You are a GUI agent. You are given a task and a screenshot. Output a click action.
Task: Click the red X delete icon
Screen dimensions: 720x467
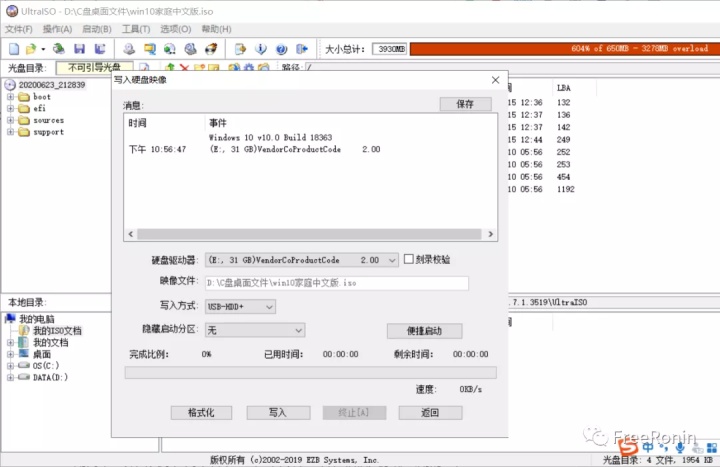click(185, 68)
